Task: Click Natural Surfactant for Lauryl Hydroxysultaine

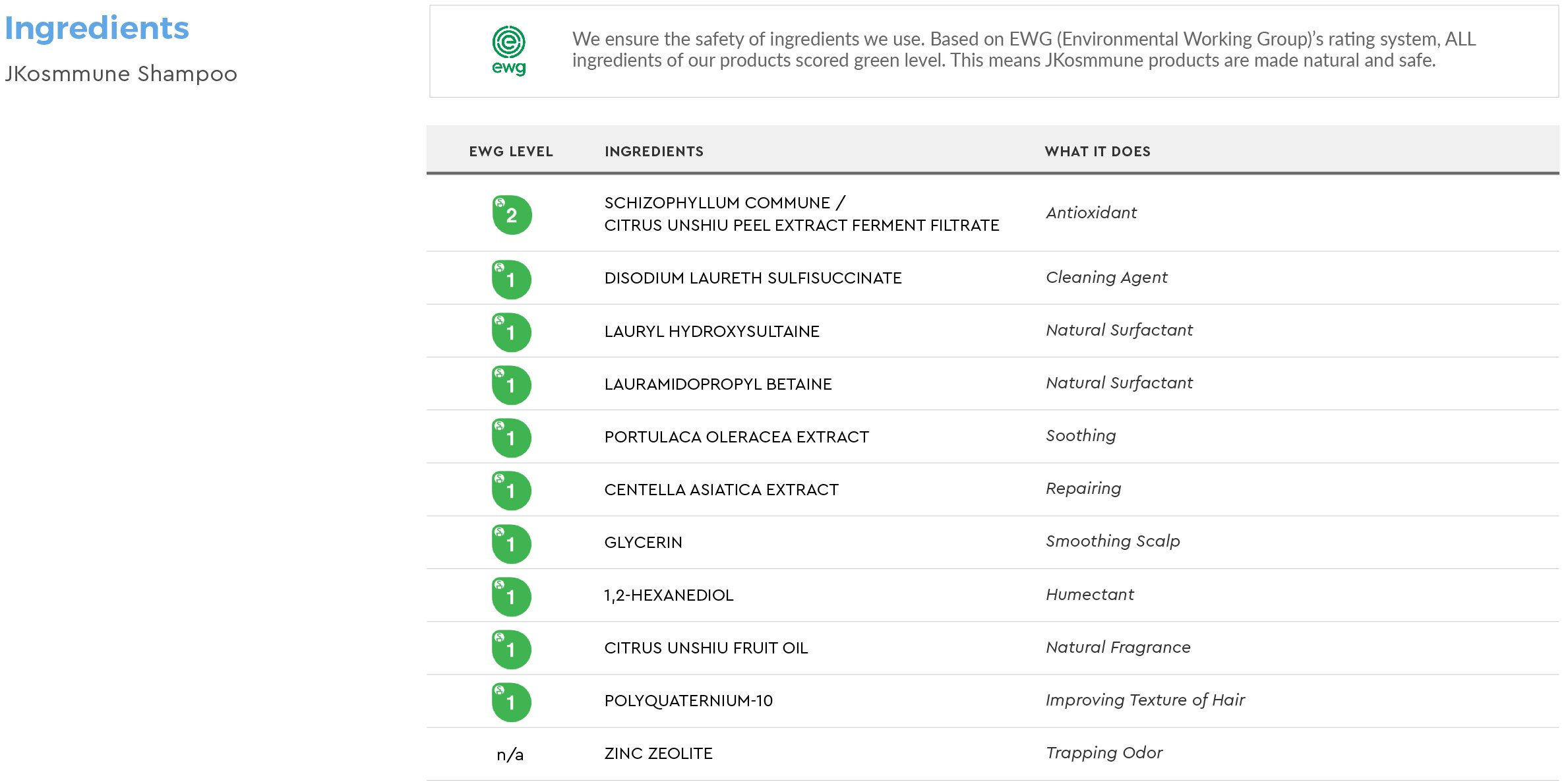Action: (1119, 330)
